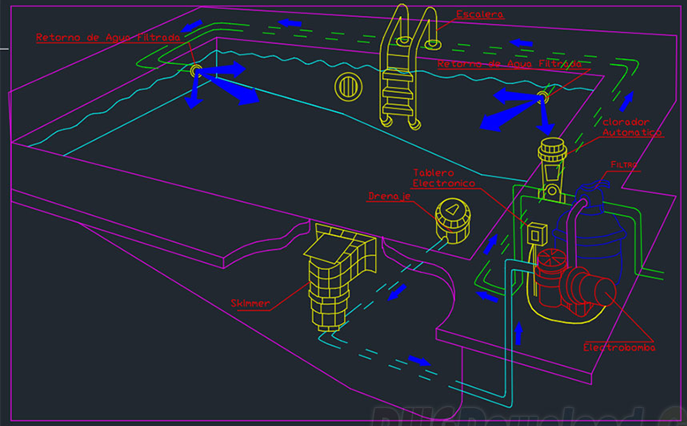This screenshot has width=687, height=426.
Task: Click "Retorno de Agua Filtrada" label below Escalera
Action: click(x=509, y=64)
